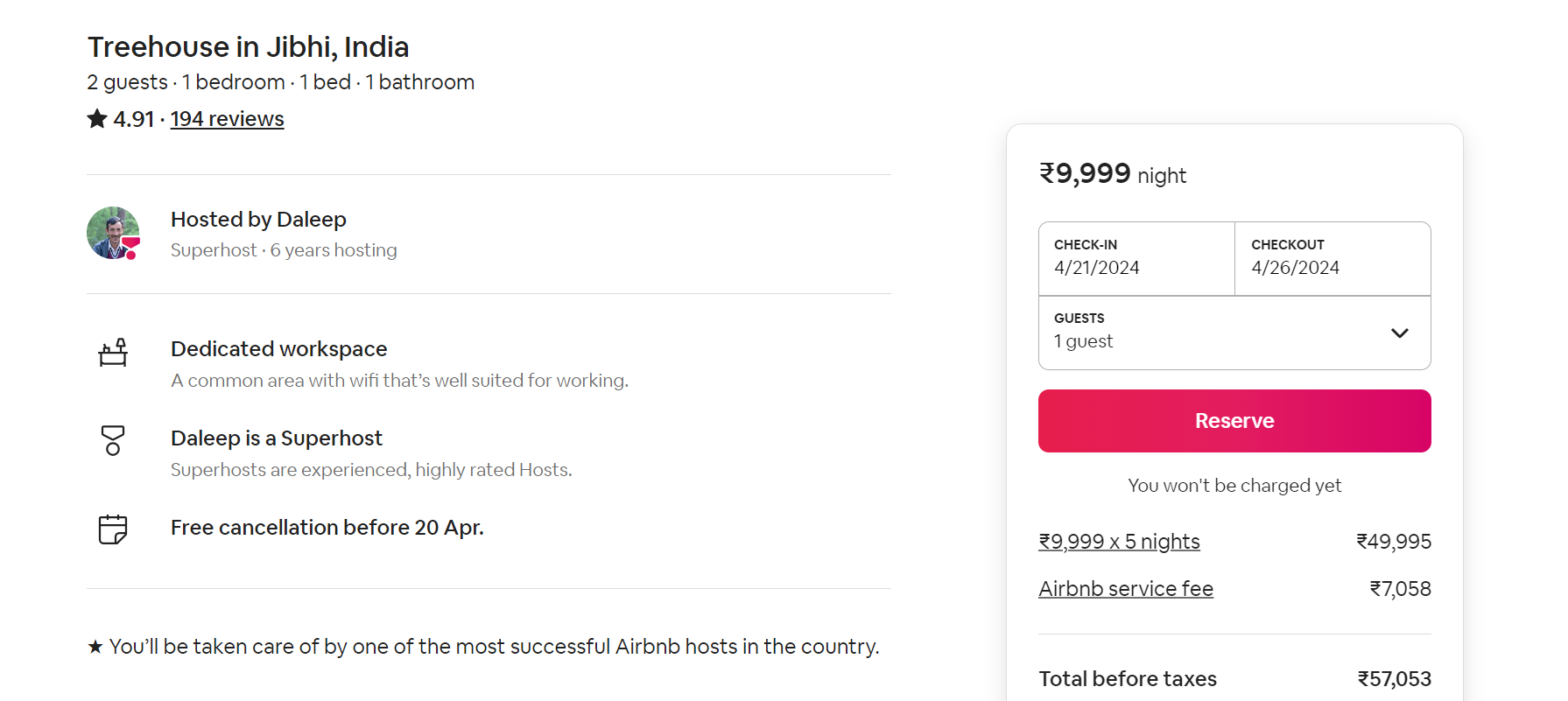The width and height of the screenshot is (1568, 701).
Task: Click the dedicated workspace desk icon
Action: [x=114, y=354]
